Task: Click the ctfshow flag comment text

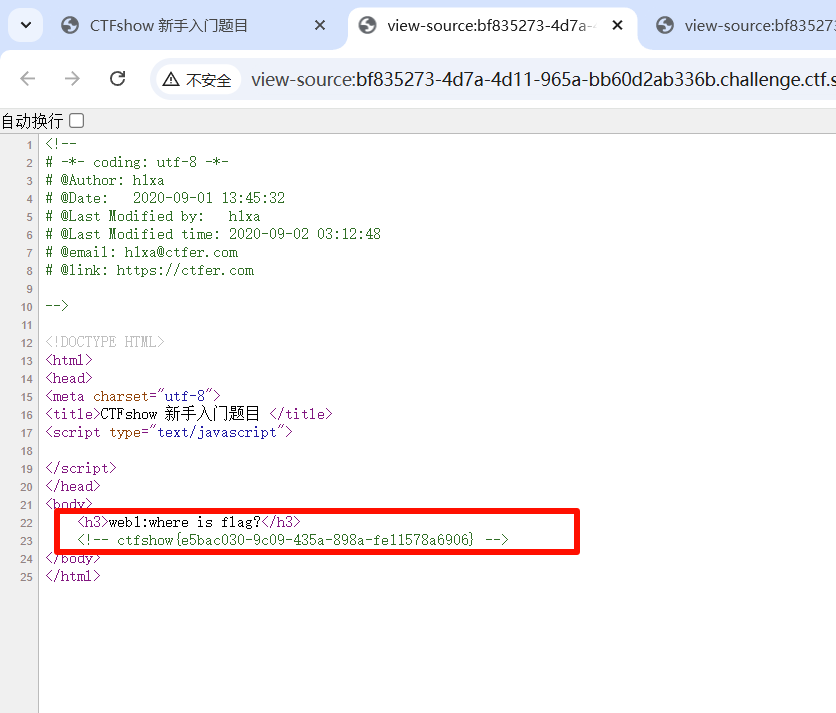Action: [295, 540]
